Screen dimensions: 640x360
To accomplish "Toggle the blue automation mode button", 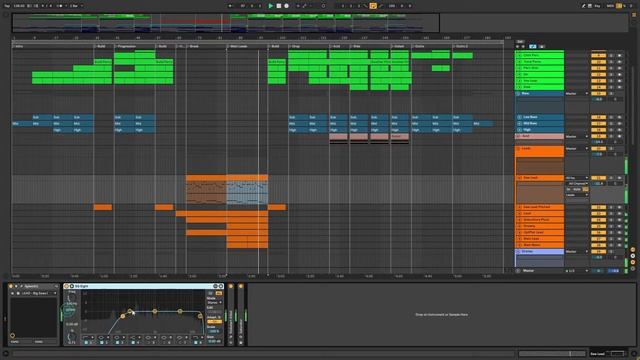I will point(533,47).
